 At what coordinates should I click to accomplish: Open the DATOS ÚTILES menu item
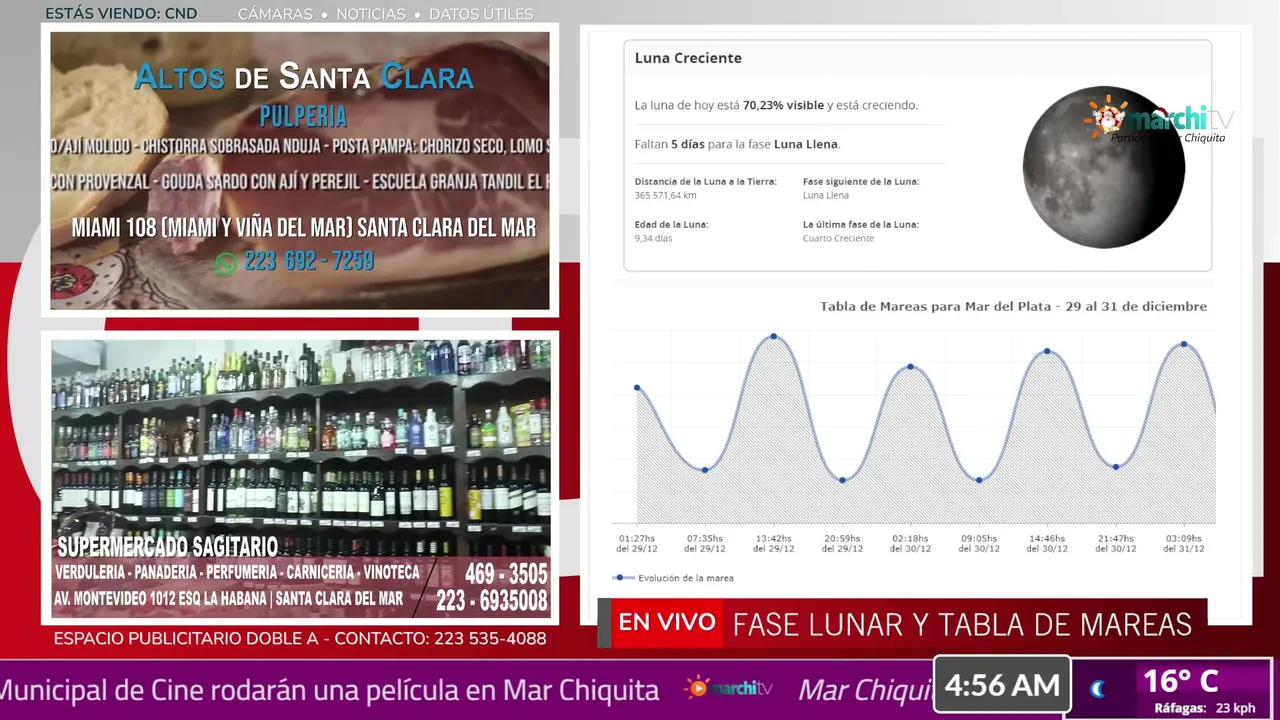(481, 14)
